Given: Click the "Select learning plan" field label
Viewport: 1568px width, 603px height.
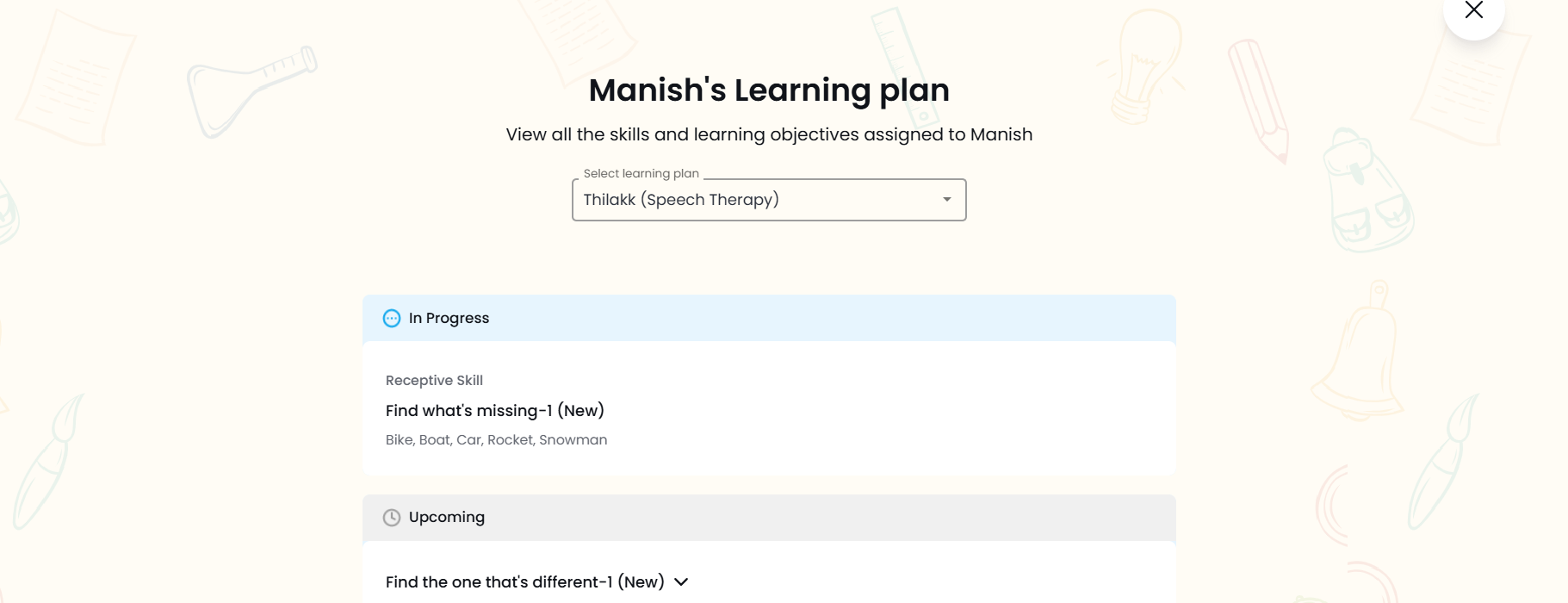Looking at the screenshot, I should click(641, 174).
